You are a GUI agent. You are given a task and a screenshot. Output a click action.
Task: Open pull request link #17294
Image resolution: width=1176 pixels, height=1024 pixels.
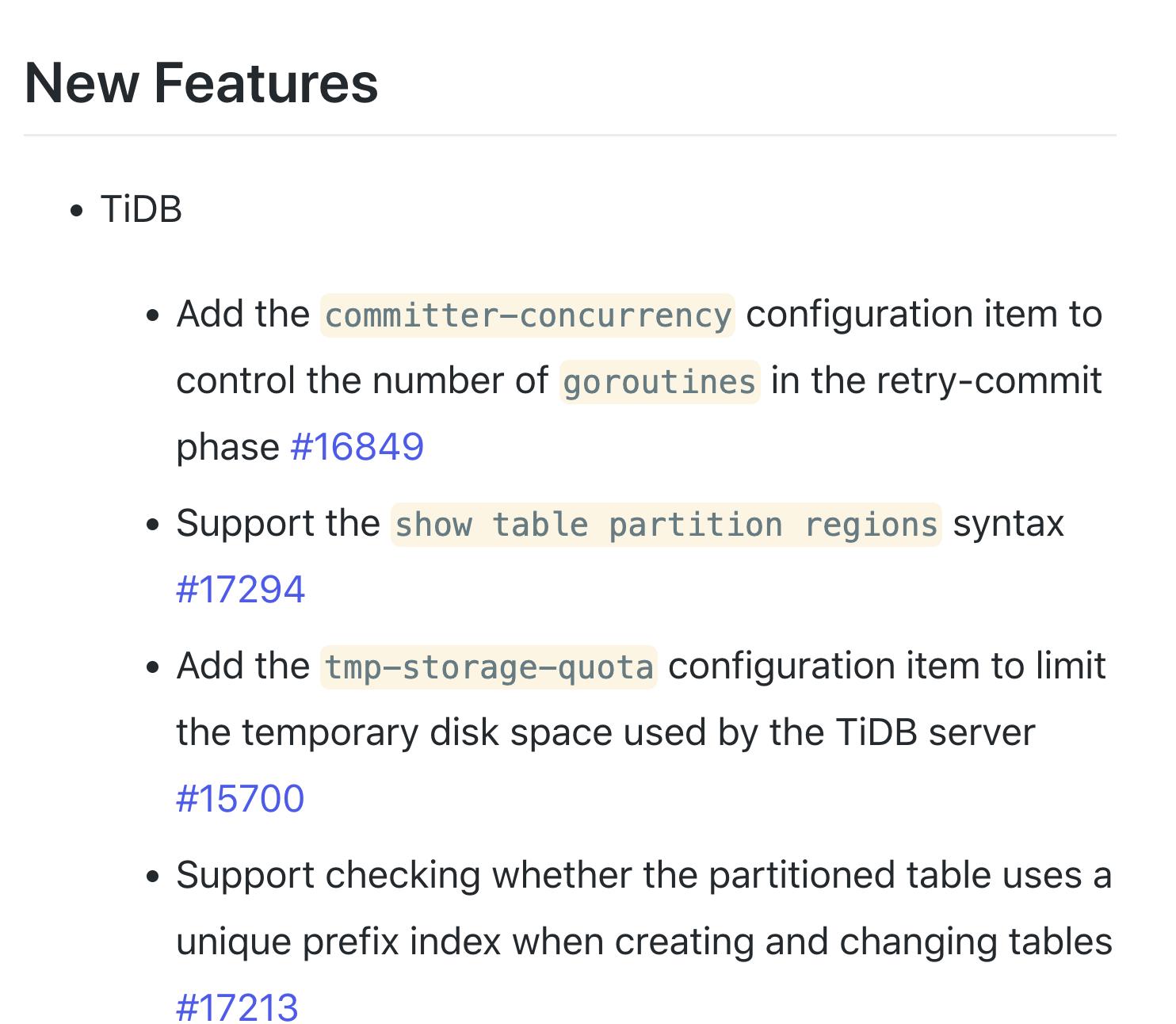coord(240,590)
